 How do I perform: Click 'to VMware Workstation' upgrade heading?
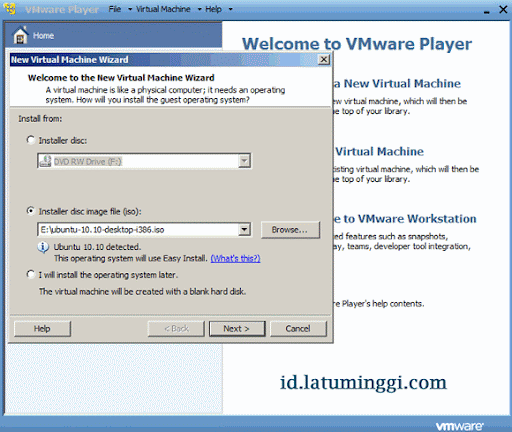(405, 219)
